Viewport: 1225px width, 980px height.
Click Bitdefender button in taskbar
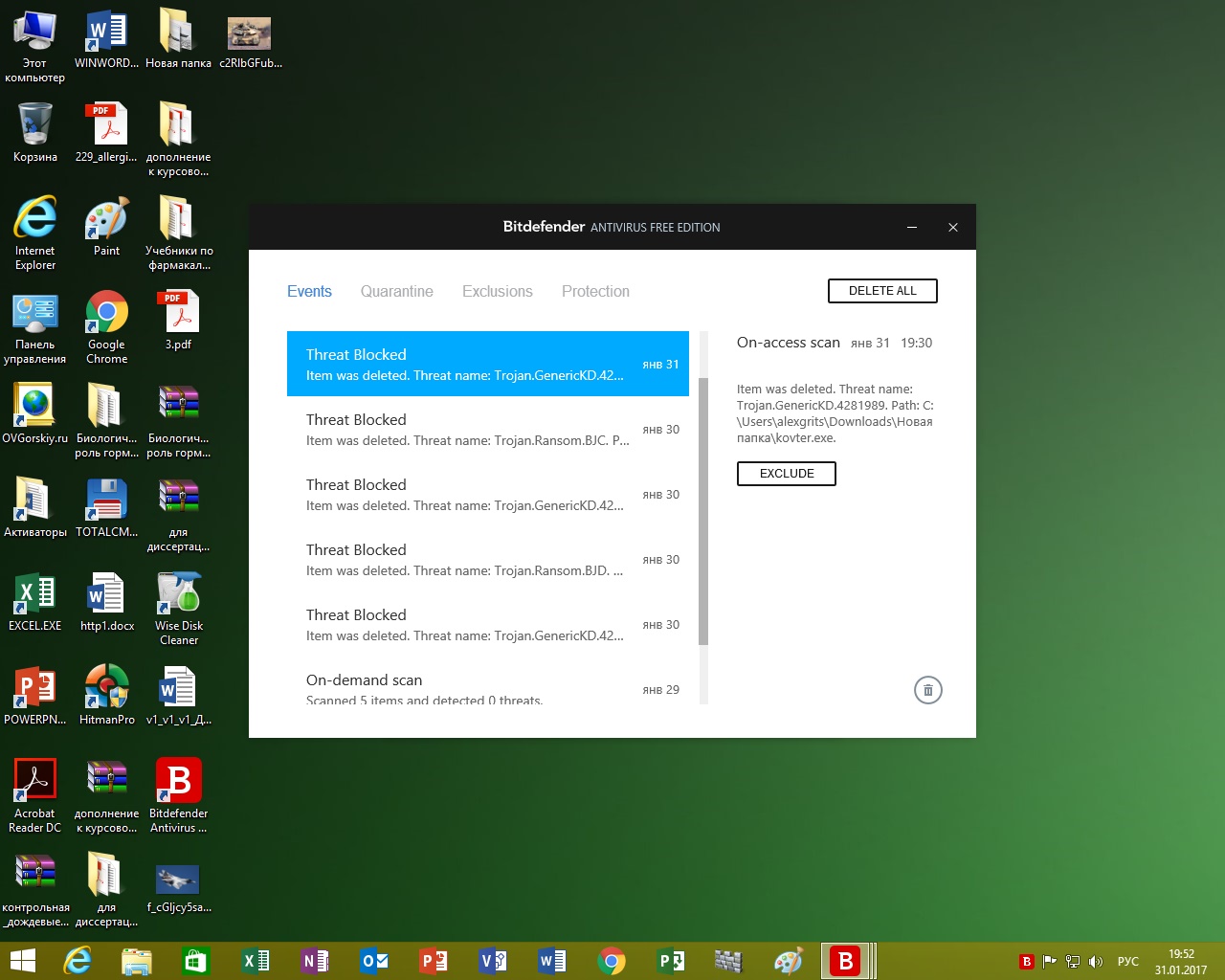pos(845,961)
